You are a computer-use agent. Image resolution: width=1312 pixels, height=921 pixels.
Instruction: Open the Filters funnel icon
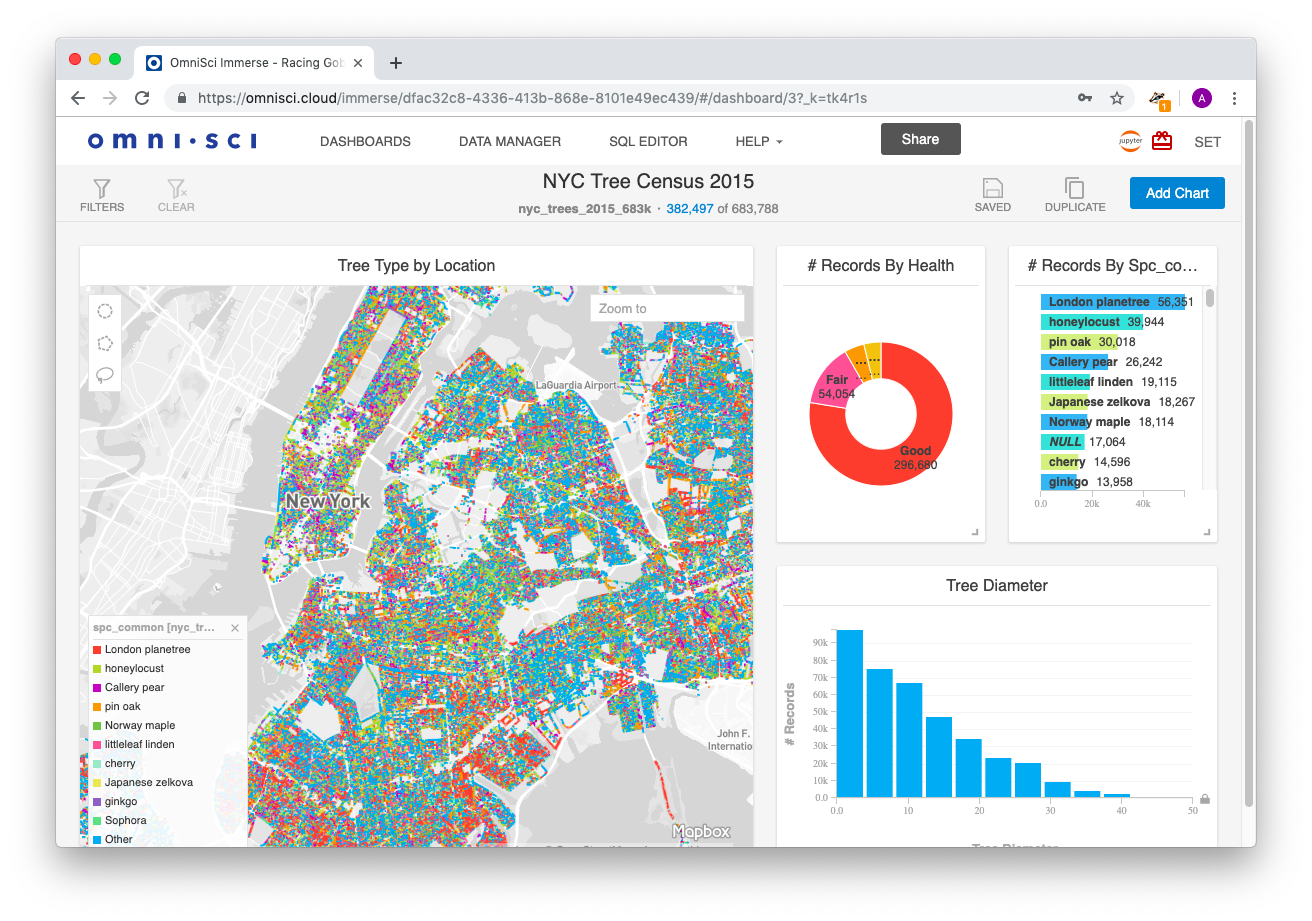click(102, 189)
